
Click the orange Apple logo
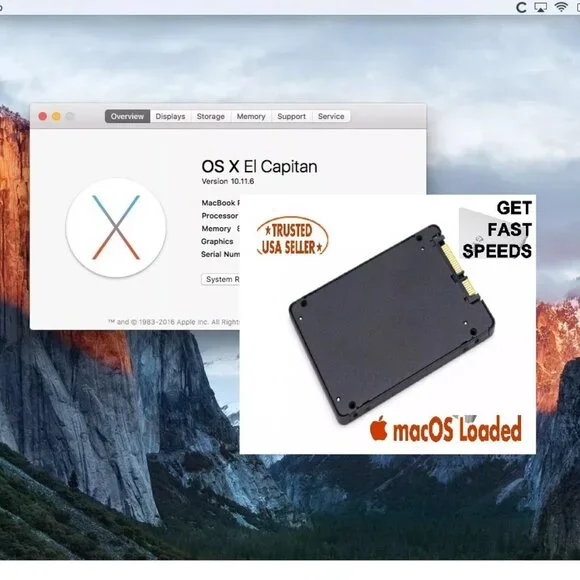pos(379,428)
